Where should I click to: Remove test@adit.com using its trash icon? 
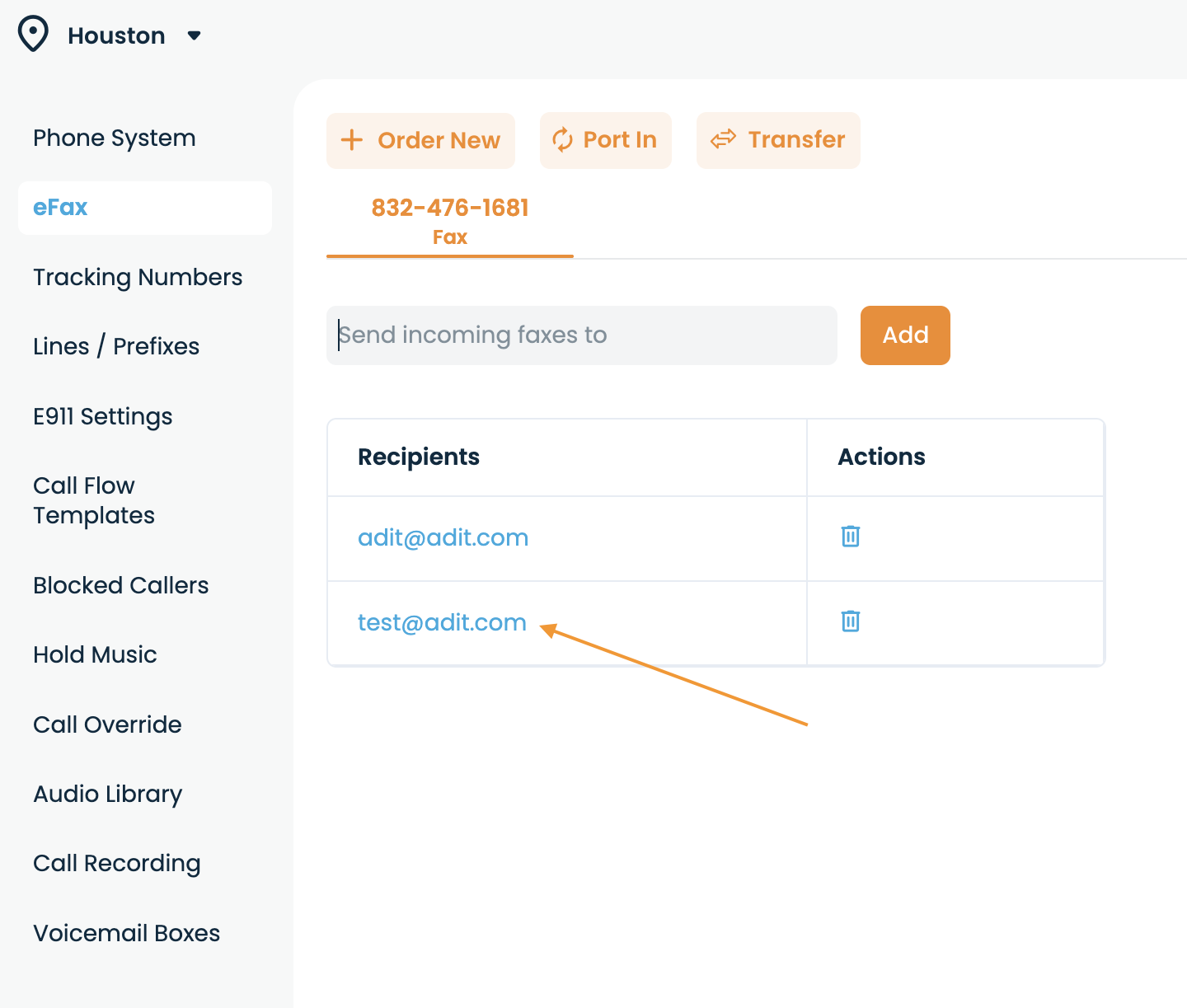(x=851, y=621)
